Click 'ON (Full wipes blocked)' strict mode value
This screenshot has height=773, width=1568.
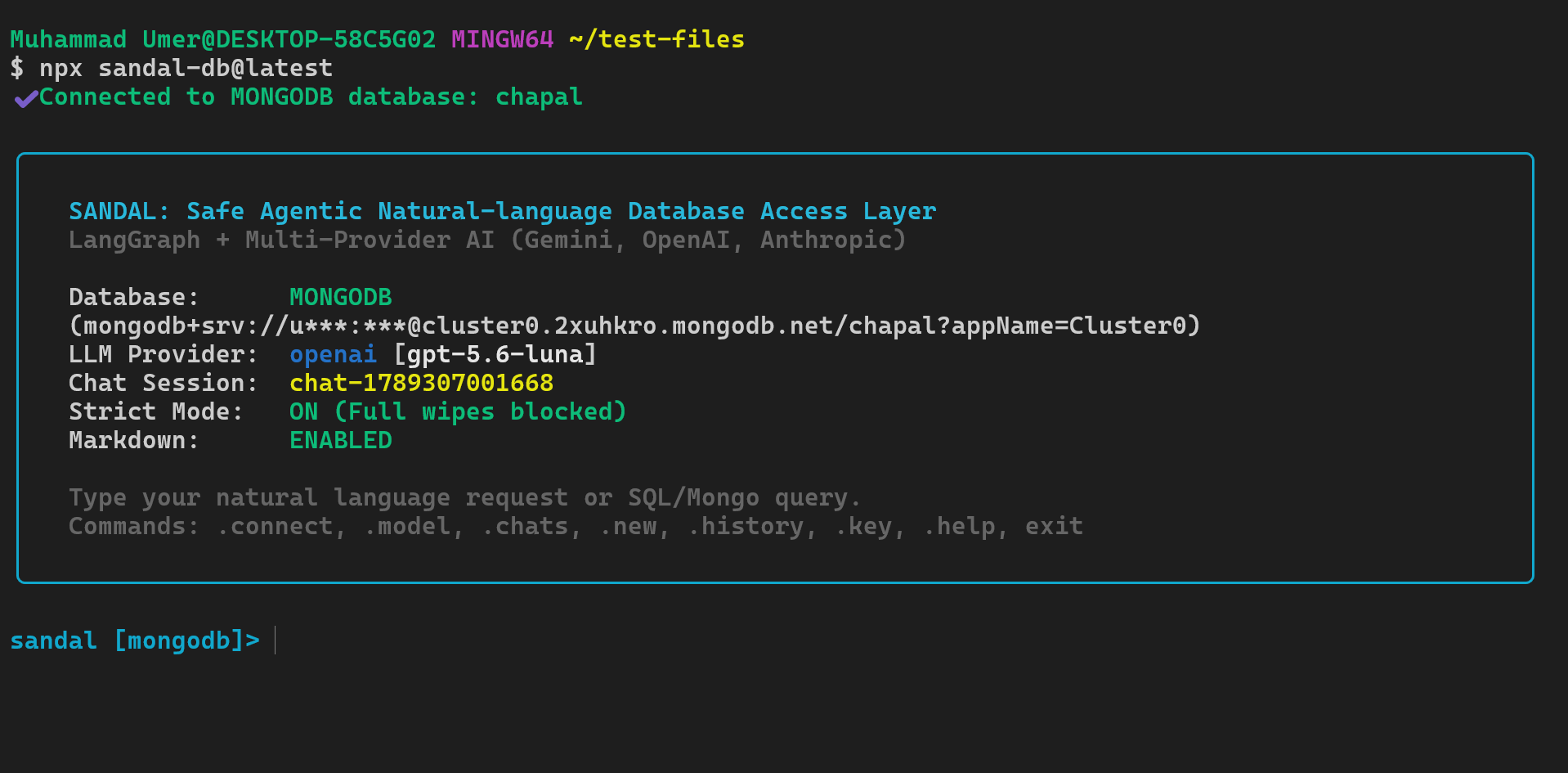tap(458, 411)
